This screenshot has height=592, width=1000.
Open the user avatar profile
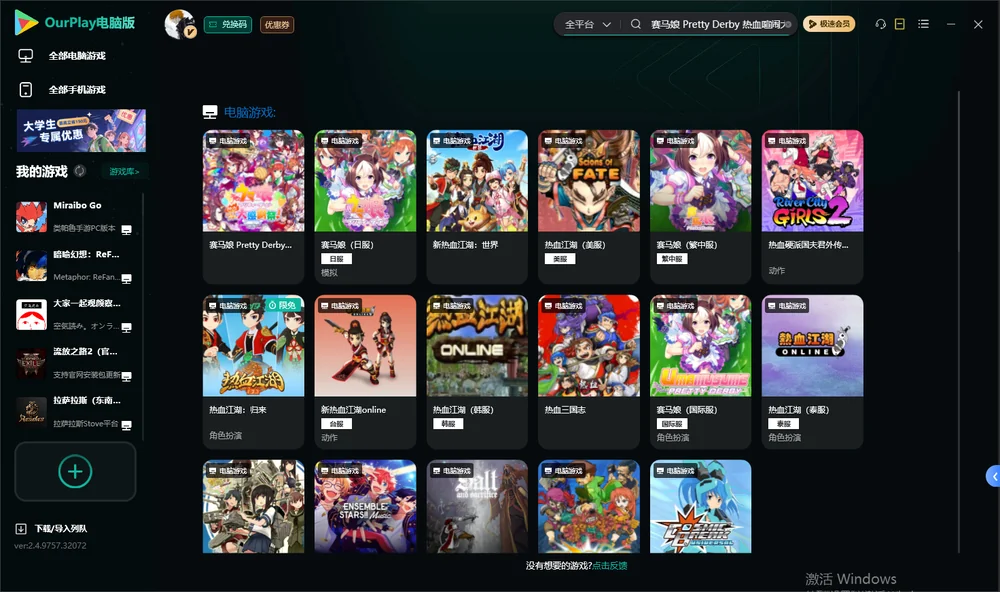point(180,24)
